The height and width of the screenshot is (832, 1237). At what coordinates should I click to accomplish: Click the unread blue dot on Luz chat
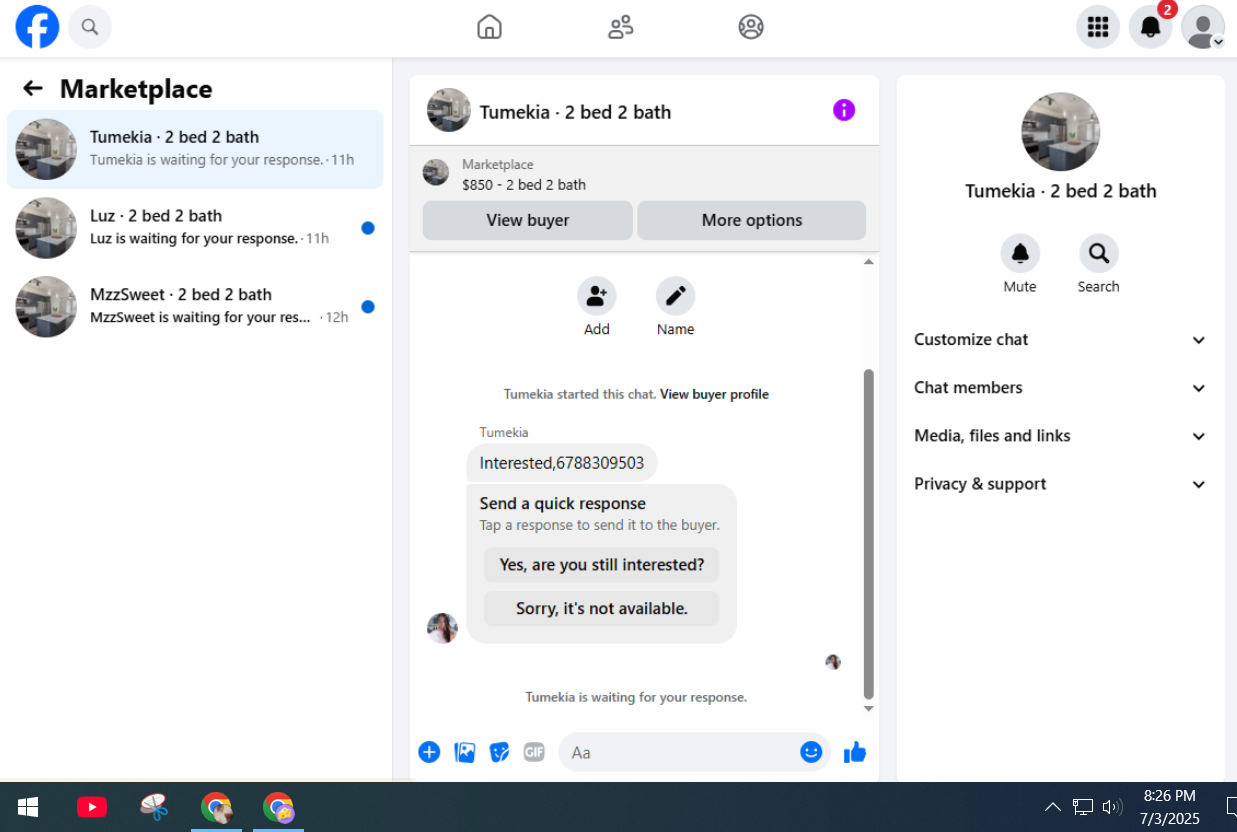click(x=368, y=228)
